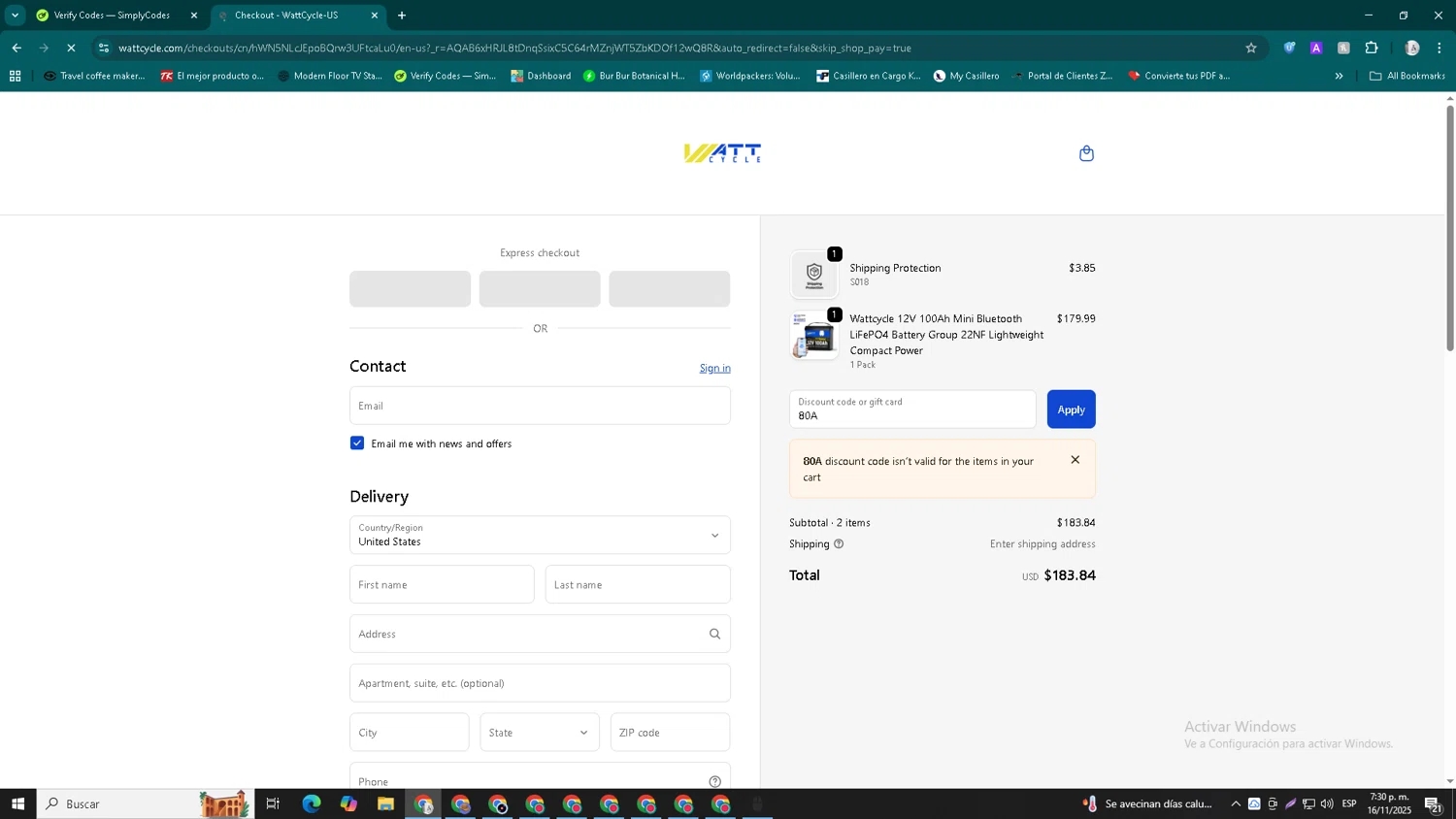The height and width of the screenshot is (819, 1456).
Task: Click the shipping info help icon
Action: 839,544
